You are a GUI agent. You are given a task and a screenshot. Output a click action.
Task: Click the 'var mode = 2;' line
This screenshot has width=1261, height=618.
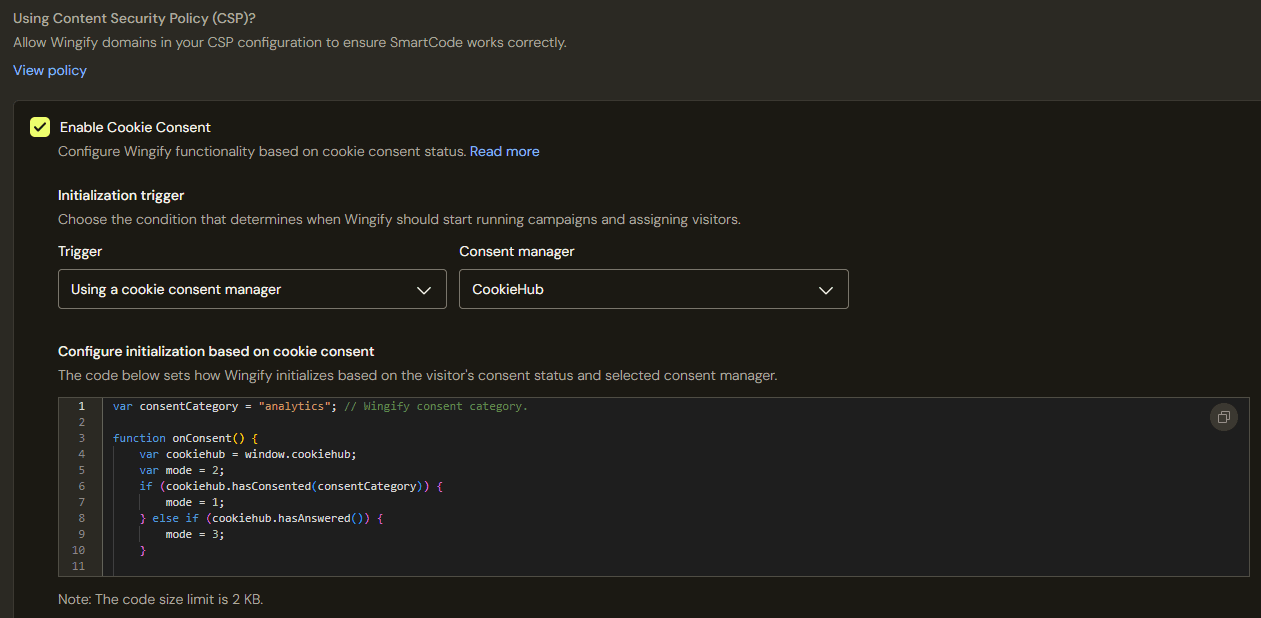(182, 470)
